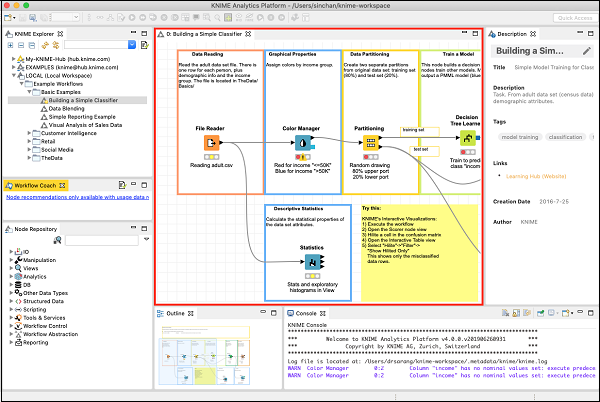The height and width of the screenshot is (402, 600).
Task: Select the Statistics node icon
Action: pyautogui.click(x=313, y=263)
